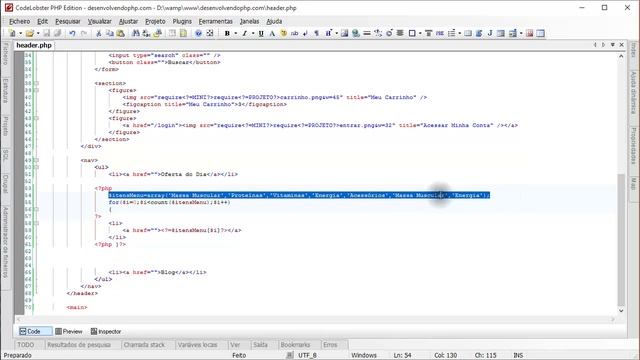Click the Horizontal rule icon
Viewport: 640px width, 360px height.
pyautogui.click(x=367, y=33)
